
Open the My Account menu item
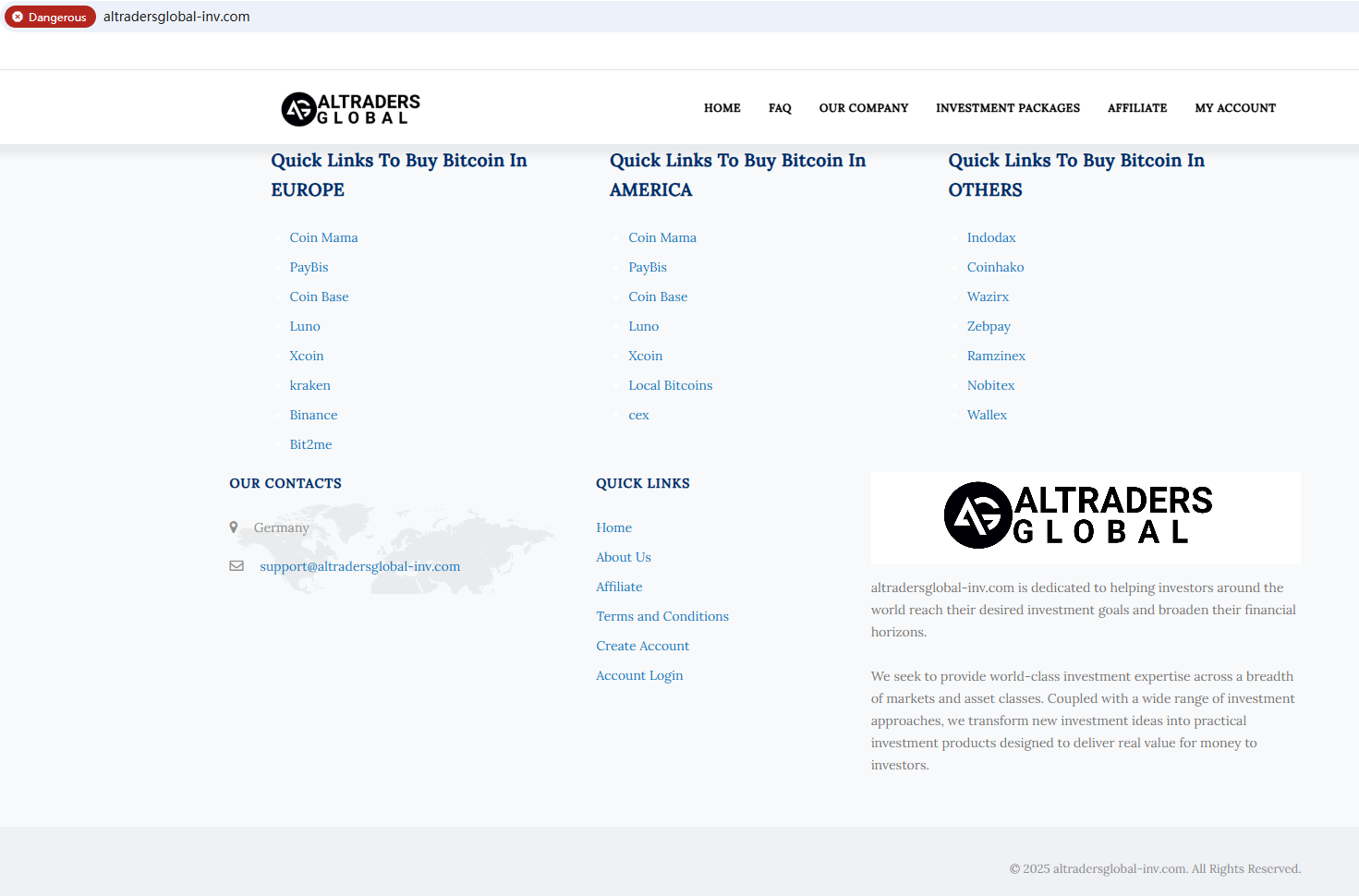pyautogui.click(x=1235, y=108)
